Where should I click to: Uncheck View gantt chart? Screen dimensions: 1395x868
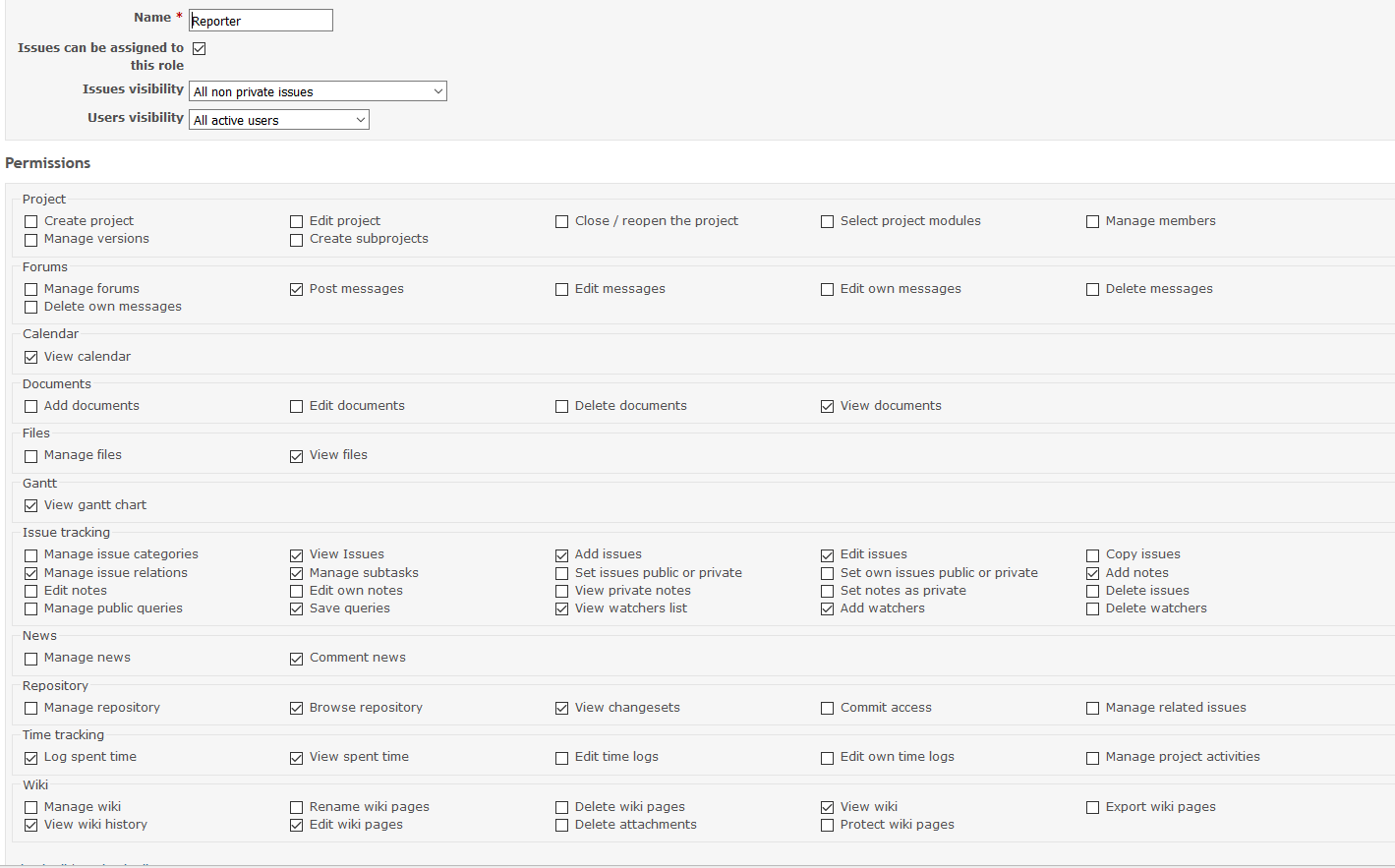click(31, 506)
